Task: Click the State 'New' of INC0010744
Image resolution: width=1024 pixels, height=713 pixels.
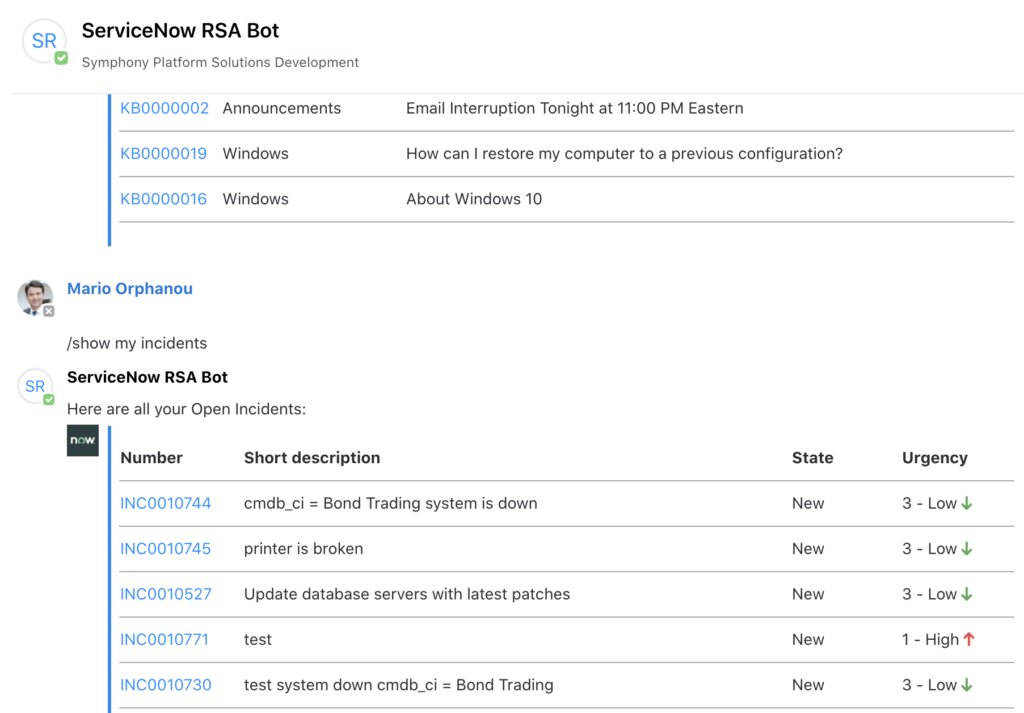Action: point(808,503)
